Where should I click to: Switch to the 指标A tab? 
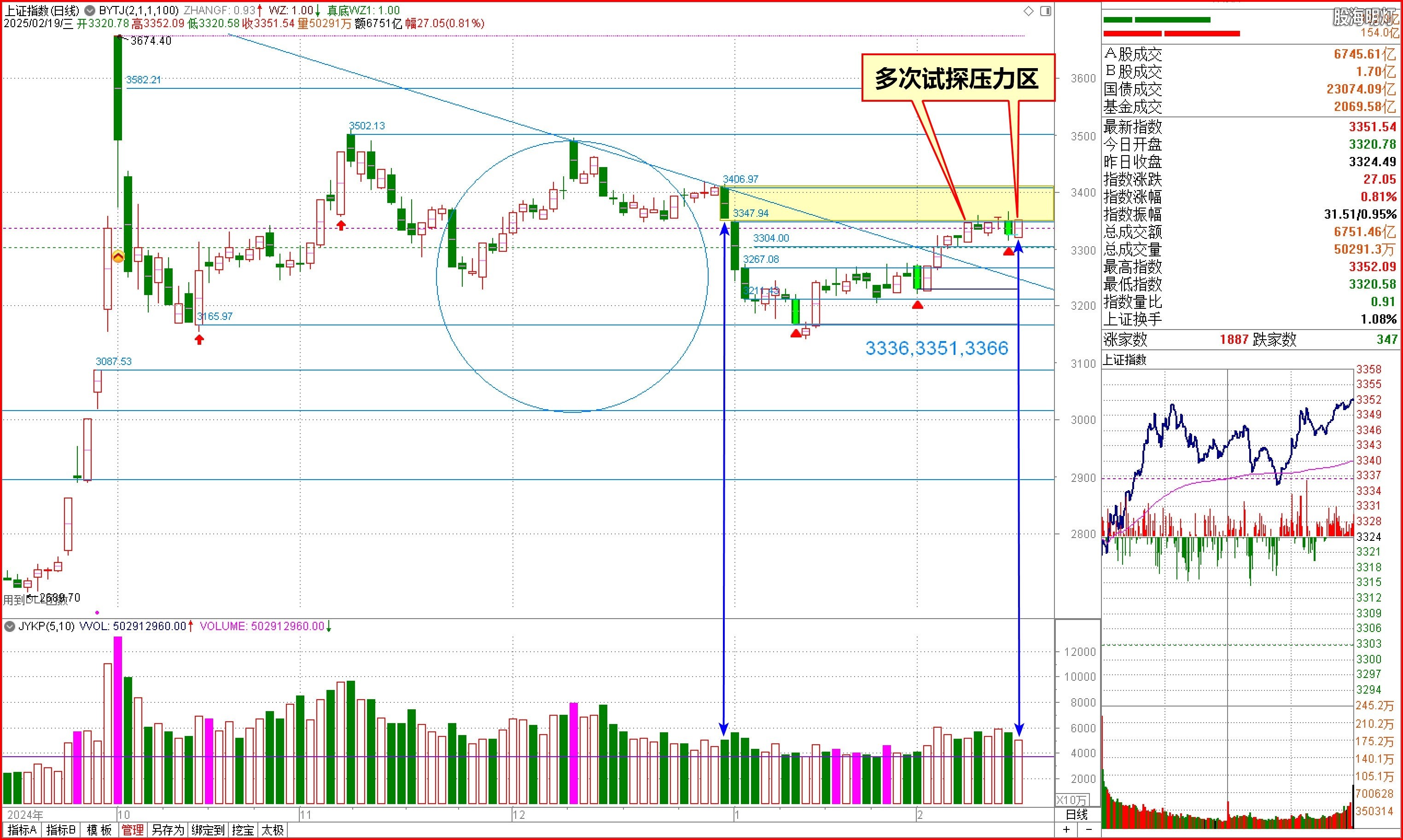click(x=22, y=830)
